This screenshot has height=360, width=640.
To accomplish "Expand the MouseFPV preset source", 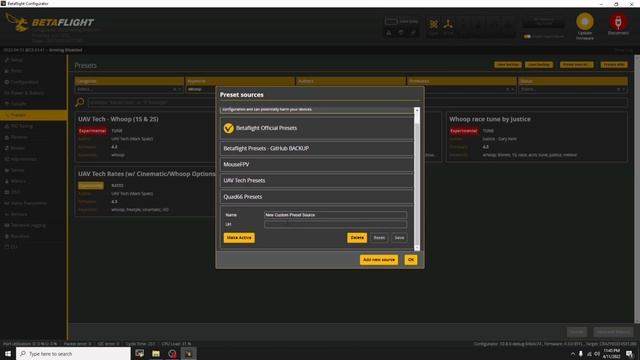I will click(x=317, y=164).
